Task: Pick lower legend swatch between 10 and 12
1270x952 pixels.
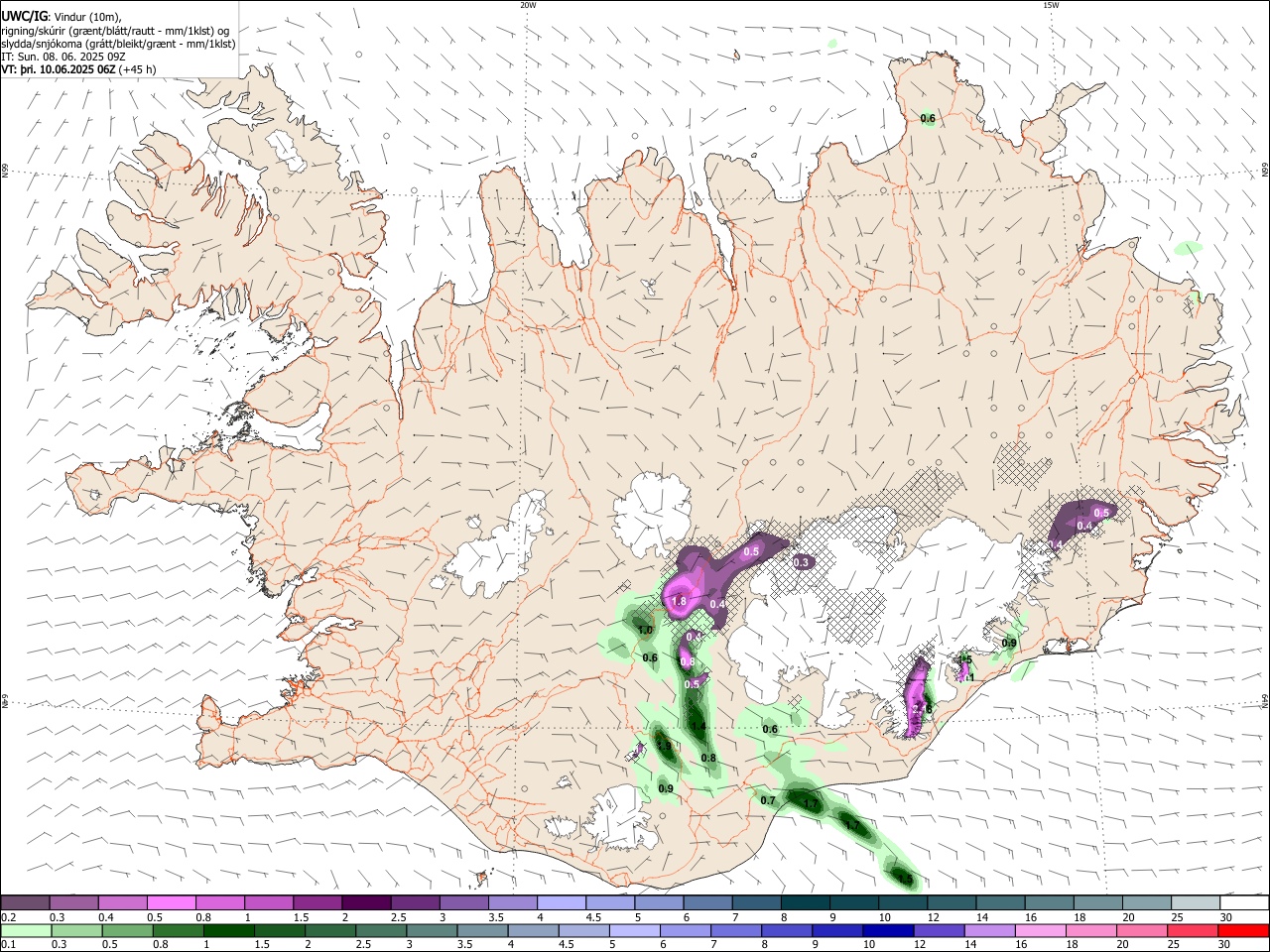Action: point(889,930)
